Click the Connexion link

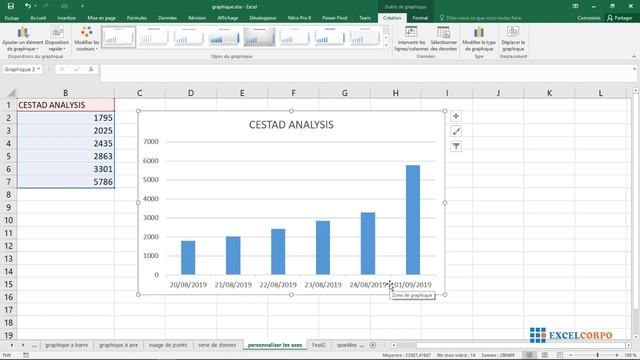589,18
